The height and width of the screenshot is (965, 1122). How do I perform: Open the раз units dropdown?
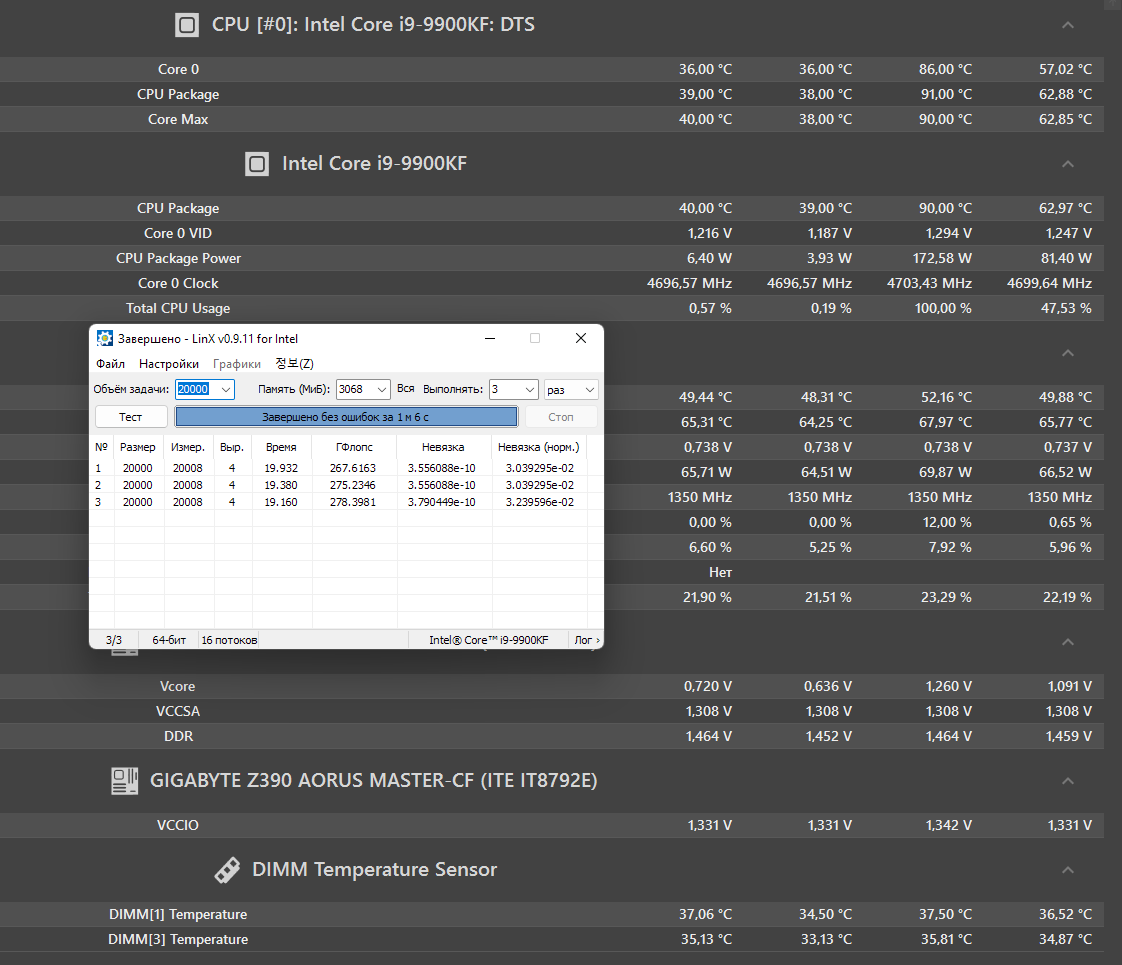click(x=590, y=389)
